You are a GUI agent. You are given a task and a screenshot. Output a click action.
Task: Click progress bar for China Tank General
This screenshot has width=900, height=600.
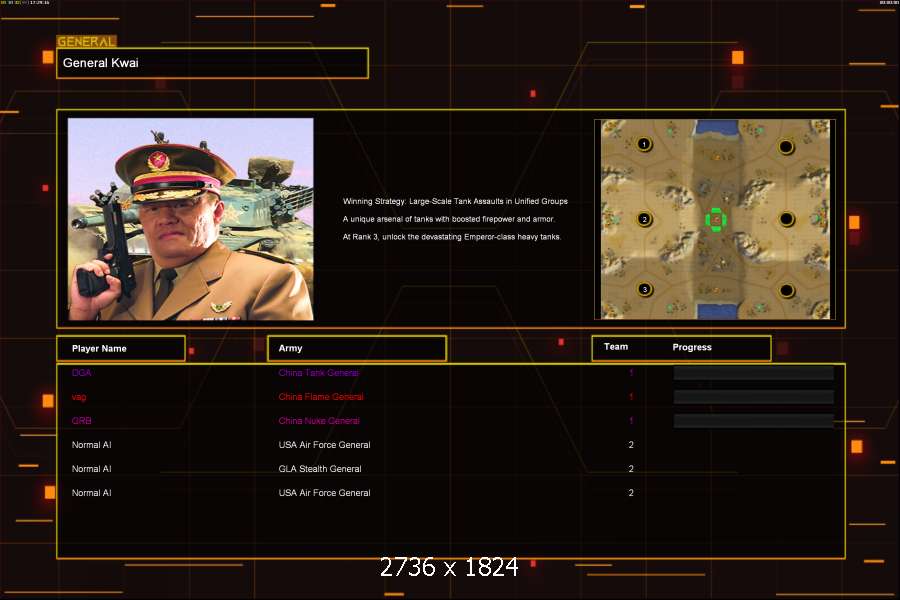(x=754, y=373)
